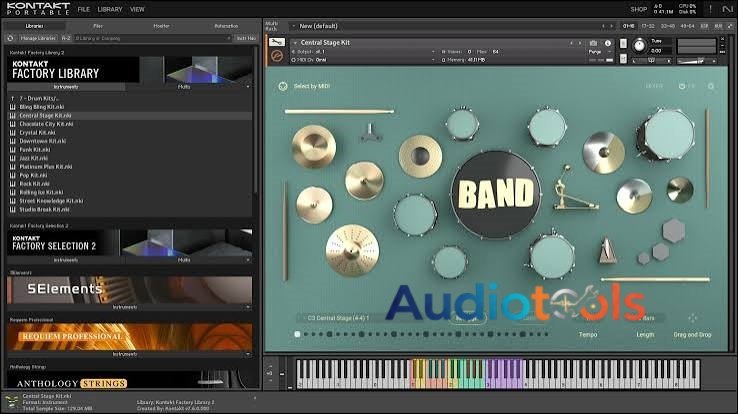738x414 pixels.
Task: Expand the Central Stage Kit header arrow
Action: [x=295, y=43]
